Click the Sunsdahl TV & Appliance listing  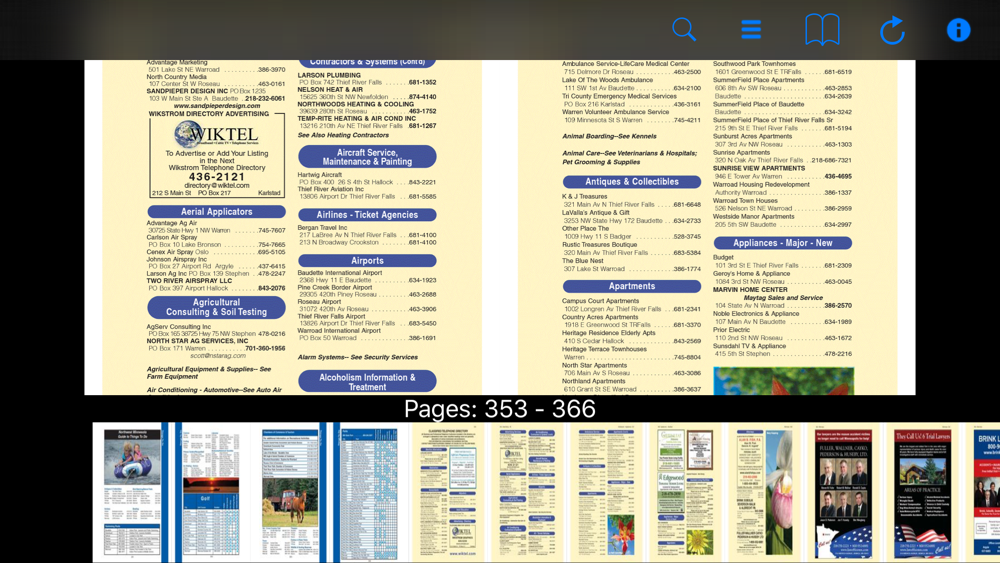pos(782,350)
